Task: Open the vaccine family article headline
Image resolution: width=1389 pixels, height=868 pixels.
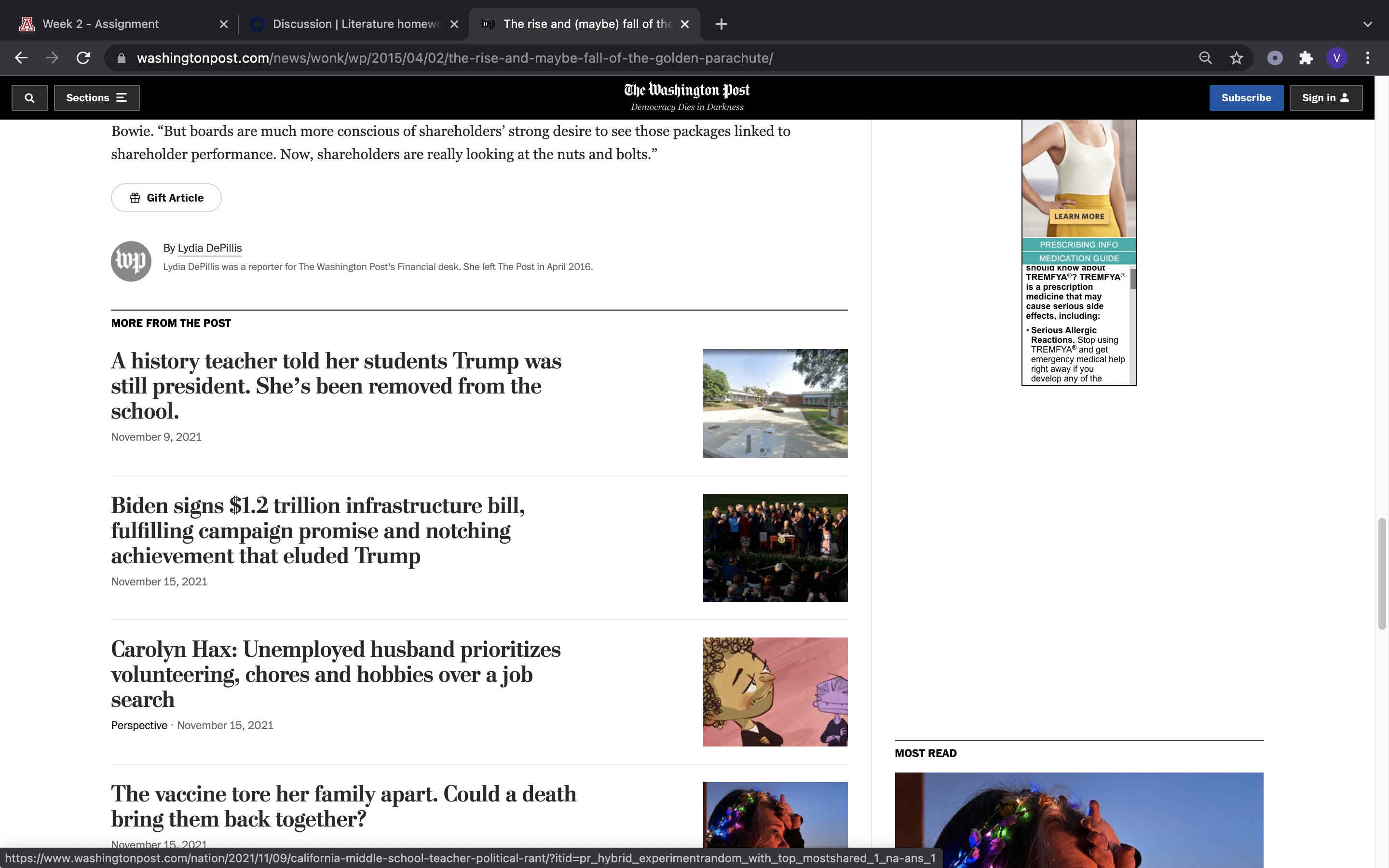Action: point(344,806)
